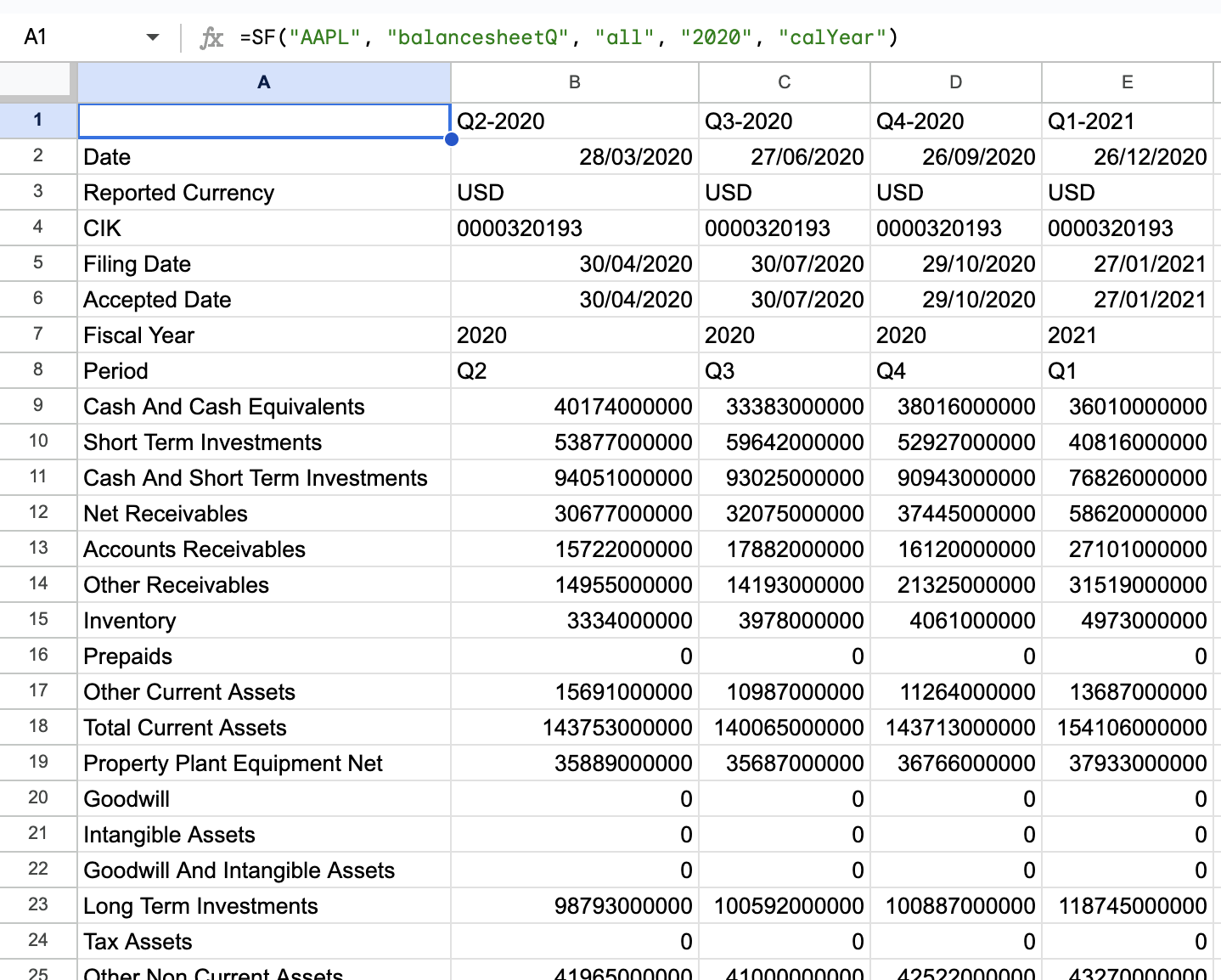Select row 9 header
1221x980 pixels.
coord(38,406)
